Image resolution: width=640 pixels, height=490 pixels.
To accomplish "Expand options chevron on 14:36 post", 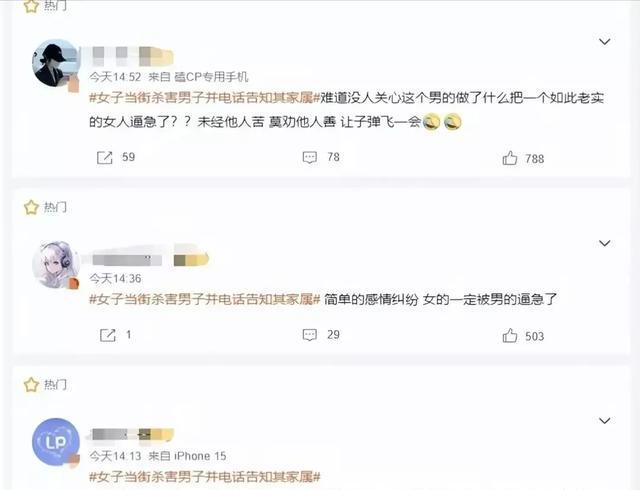I will [x=604, y=243].
